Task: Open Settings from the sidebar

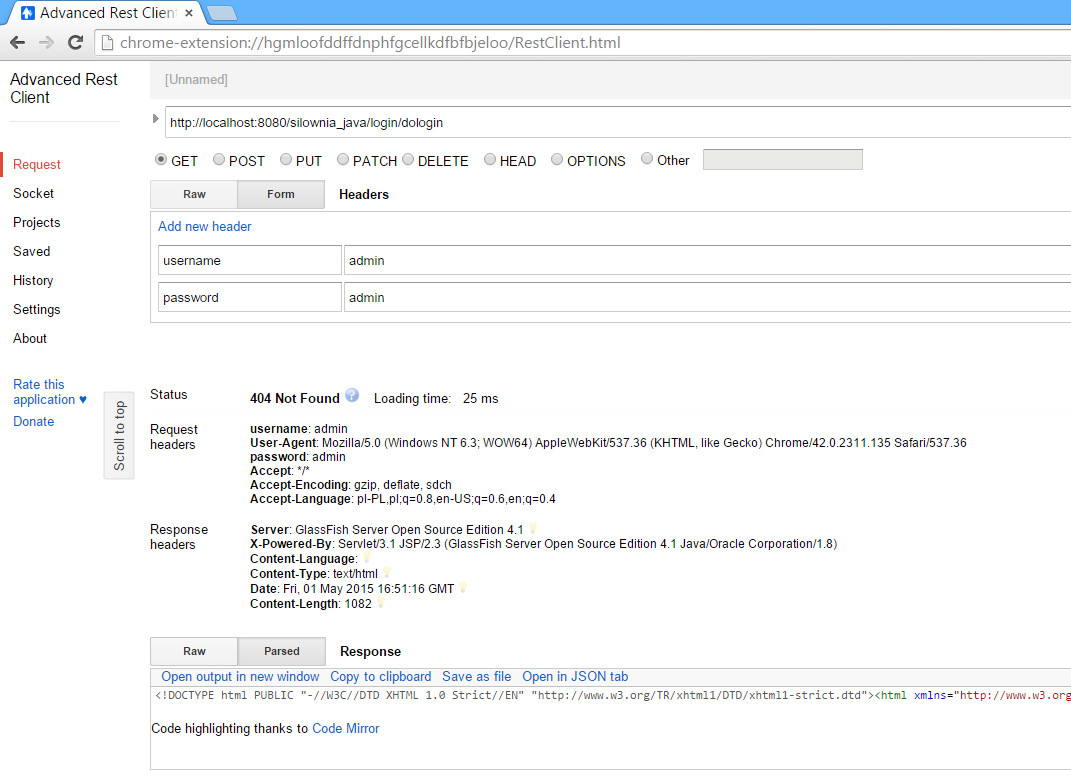Action: point(36,309)
